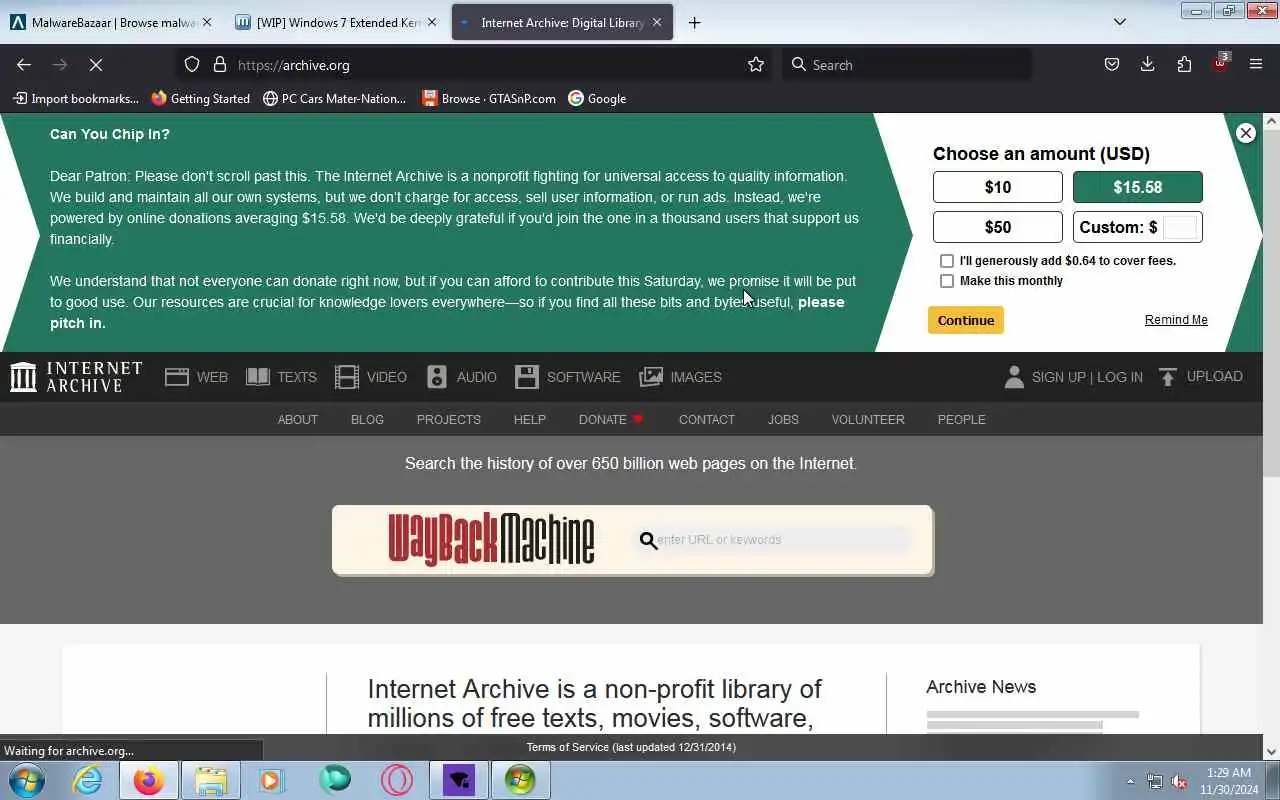Open the Pocket save icon
Screen dimensions: 1280x800
1112,64
